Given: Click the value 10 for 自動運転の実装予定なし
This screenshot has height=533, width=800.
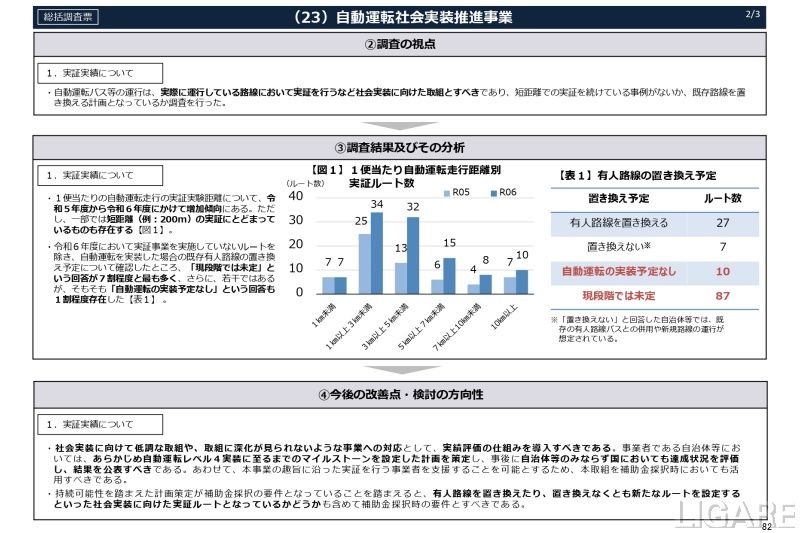Looking at the screenshot, I should click(x=722, y=271).
